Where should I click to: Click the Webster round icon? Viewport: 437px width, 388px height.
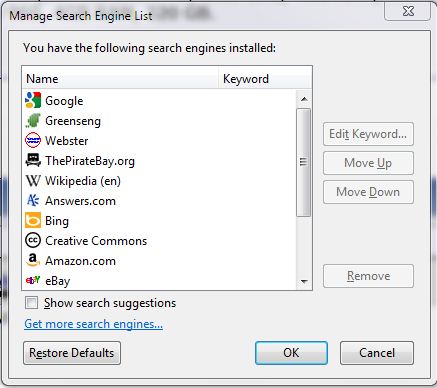click(x=33, y=140)
